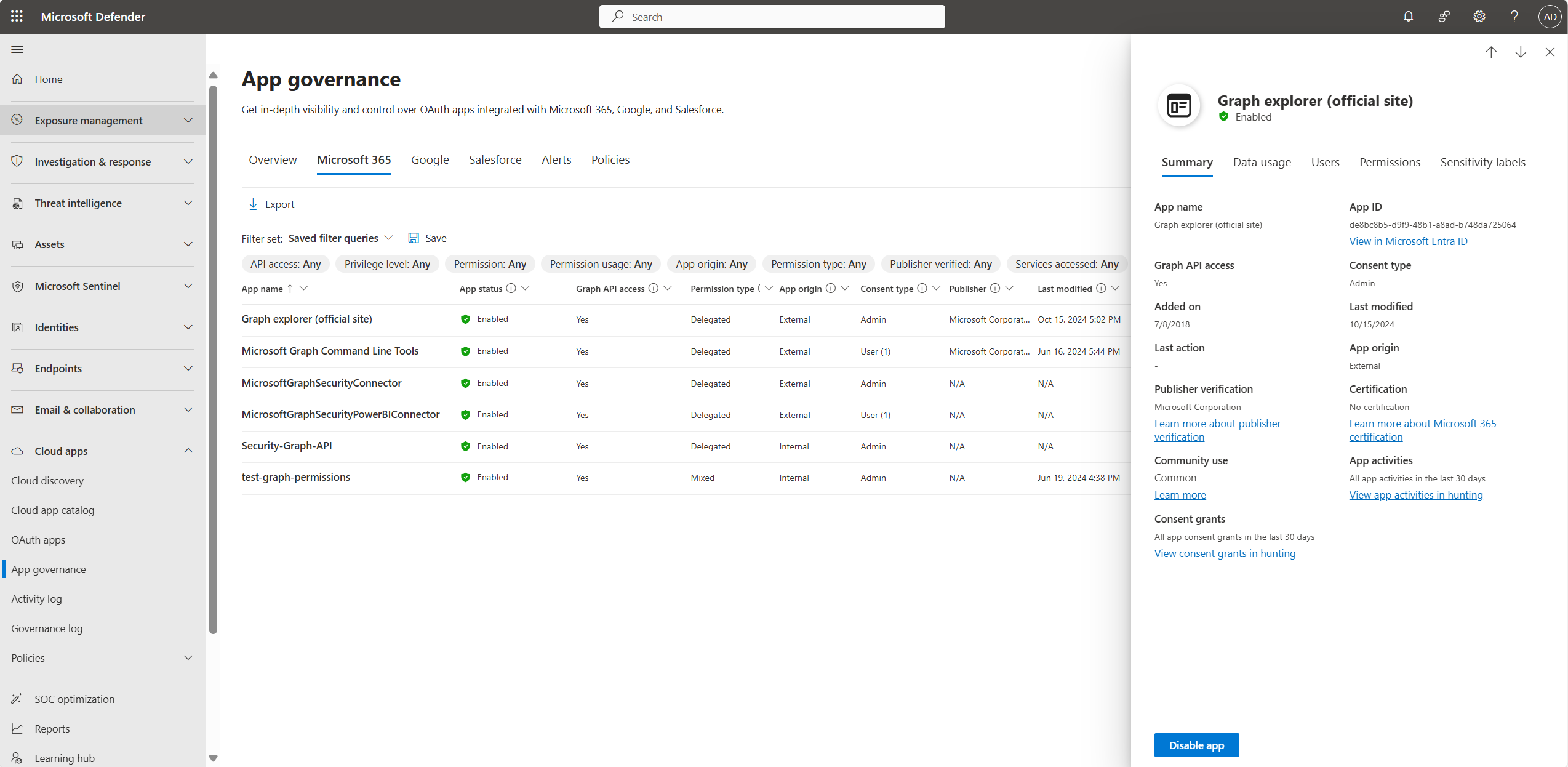Click the Cloud apps section icon

pos(18,450)
